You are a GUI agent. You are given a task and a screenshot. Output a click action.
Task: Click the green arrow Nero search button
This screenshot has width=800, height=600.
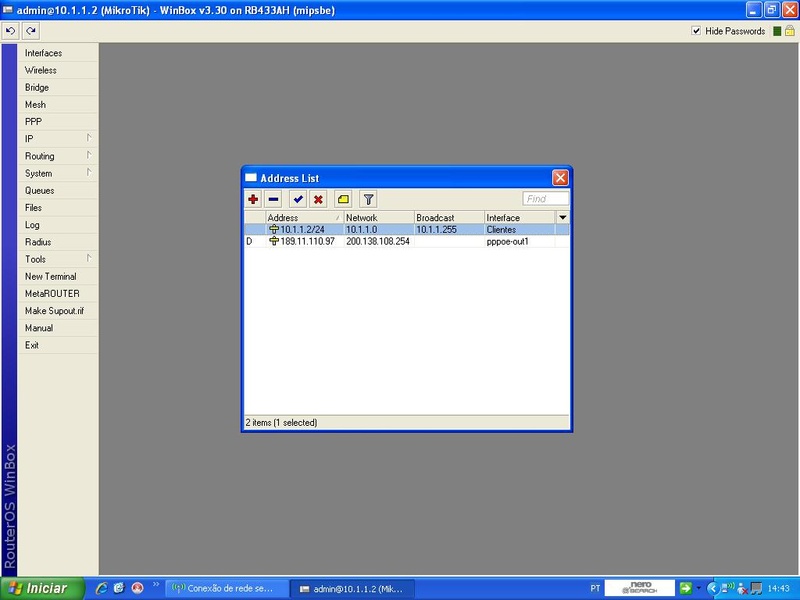685,588
